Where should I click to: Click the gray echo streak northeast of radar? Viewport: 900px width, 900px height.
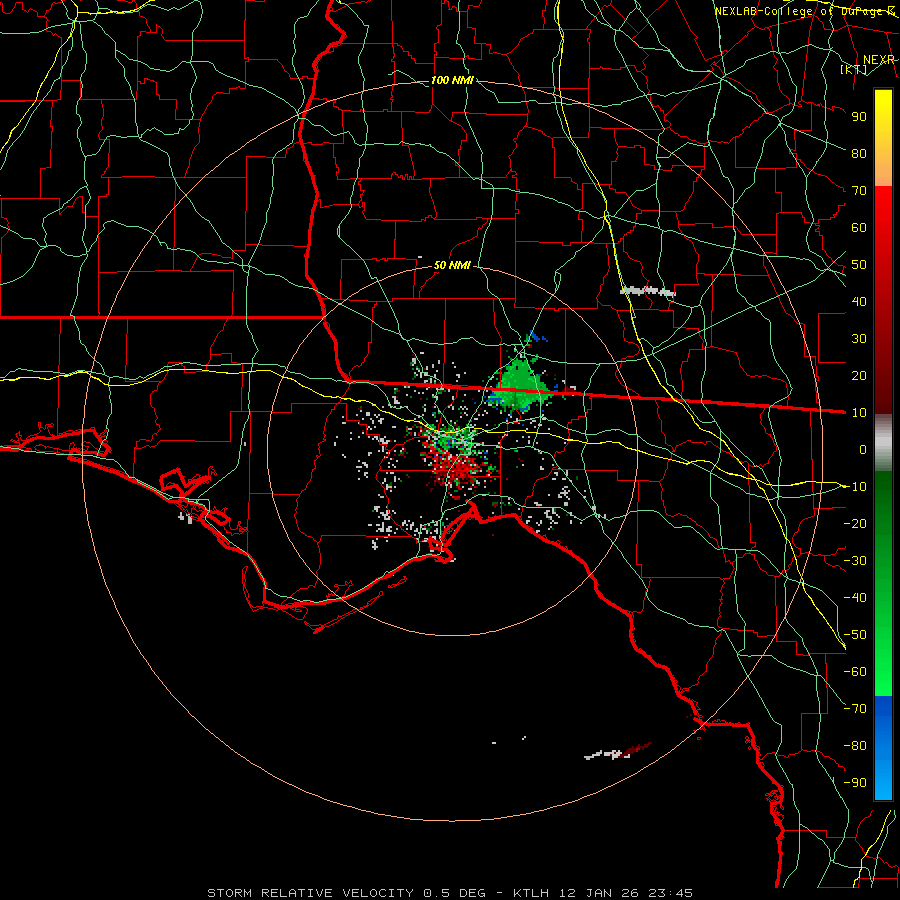(648, 292)
